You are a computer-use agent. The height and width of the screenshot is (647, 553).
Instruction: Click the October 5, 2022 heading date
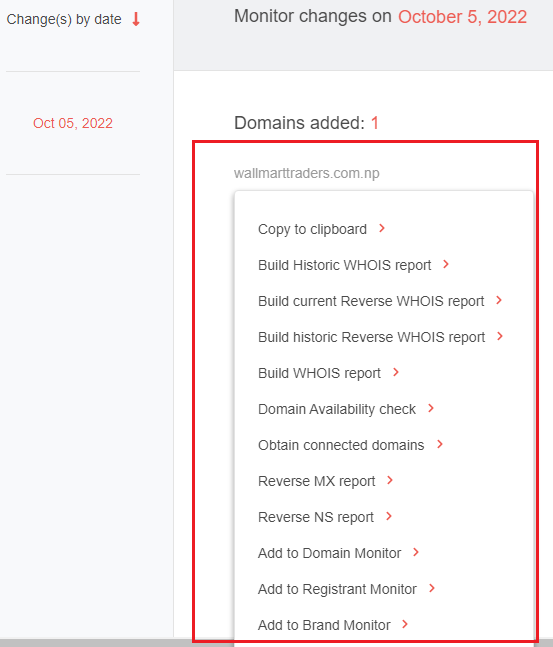click(x=462, y=17)
